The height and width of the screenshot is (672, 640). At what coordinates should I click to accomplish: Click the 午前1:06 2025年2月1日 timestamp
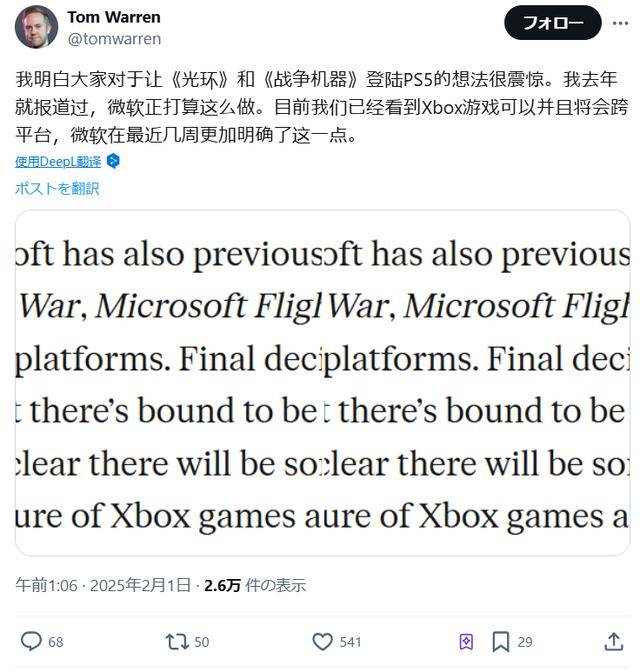(x=103, y=585)
